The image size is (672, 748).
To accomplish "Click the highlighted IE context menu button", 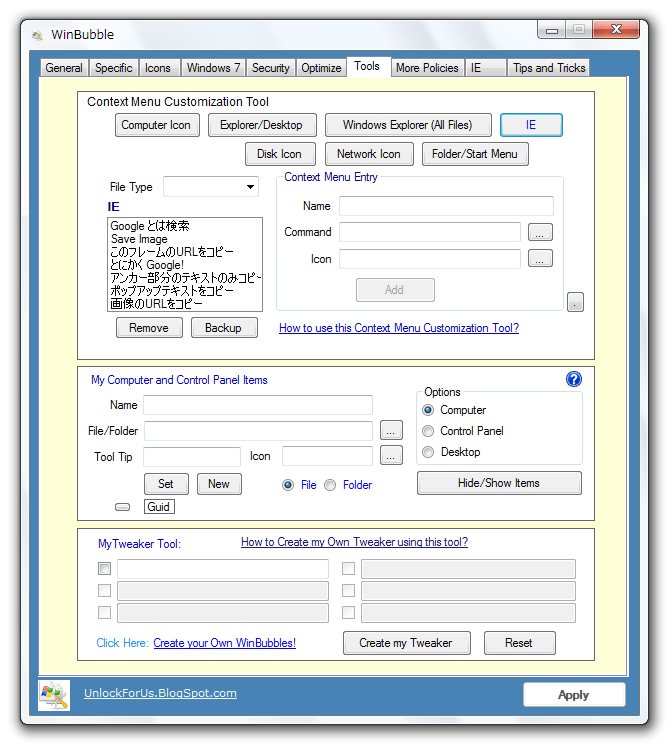I will 531,125.
